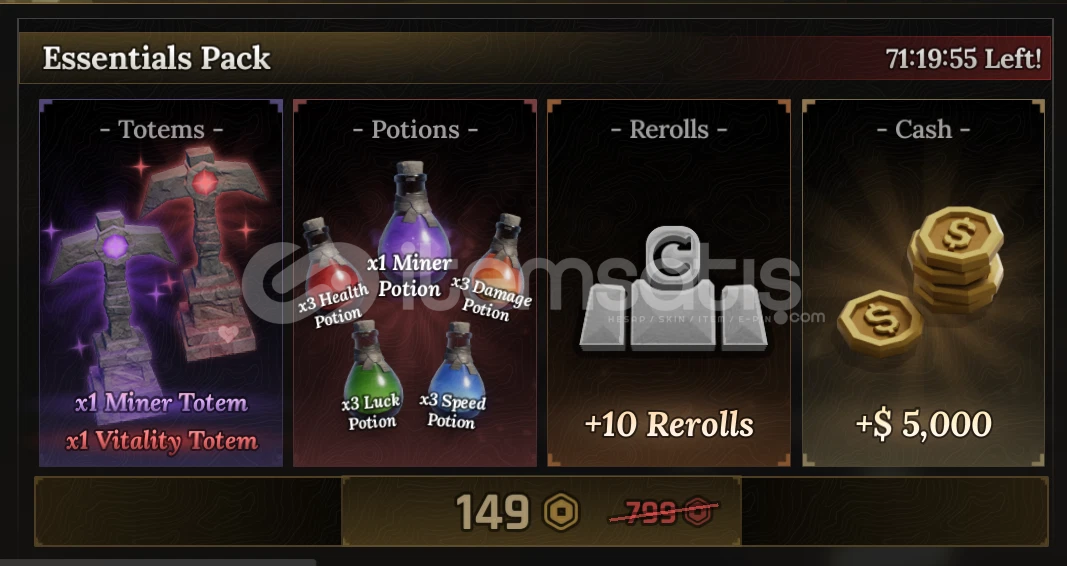This screenshot has height=566, width=1067.
Task: Open the Potions card
Action: 415,283
